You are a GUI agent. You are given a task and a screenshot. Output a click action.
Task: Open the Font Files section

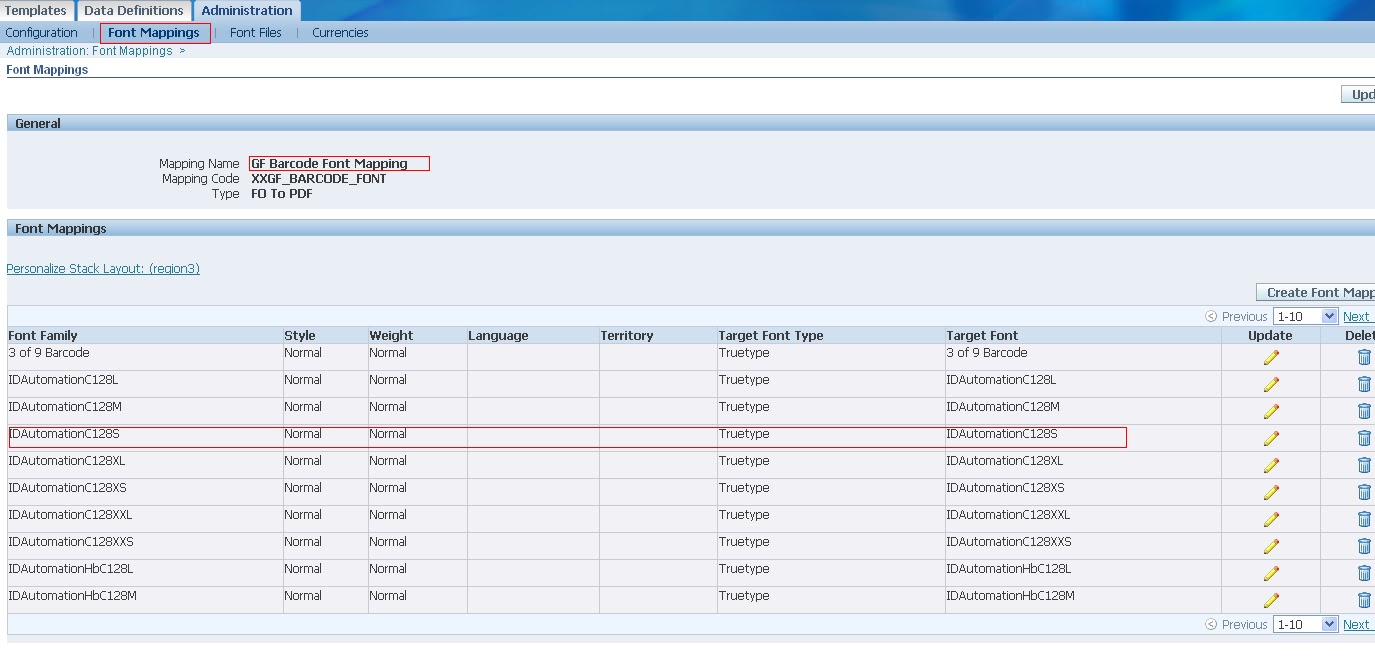(x=254, y=32)
